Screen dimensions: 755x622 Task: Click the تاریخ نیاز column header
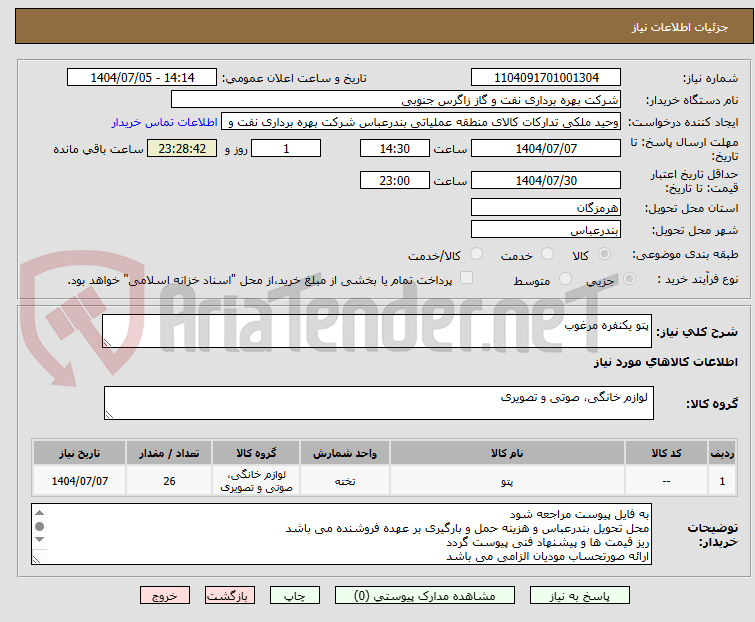[79, 453]
